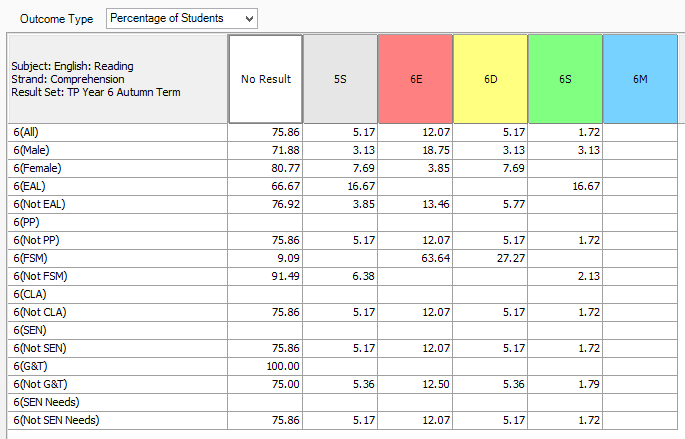Select the 6(FSM) row label

[118, 258]
